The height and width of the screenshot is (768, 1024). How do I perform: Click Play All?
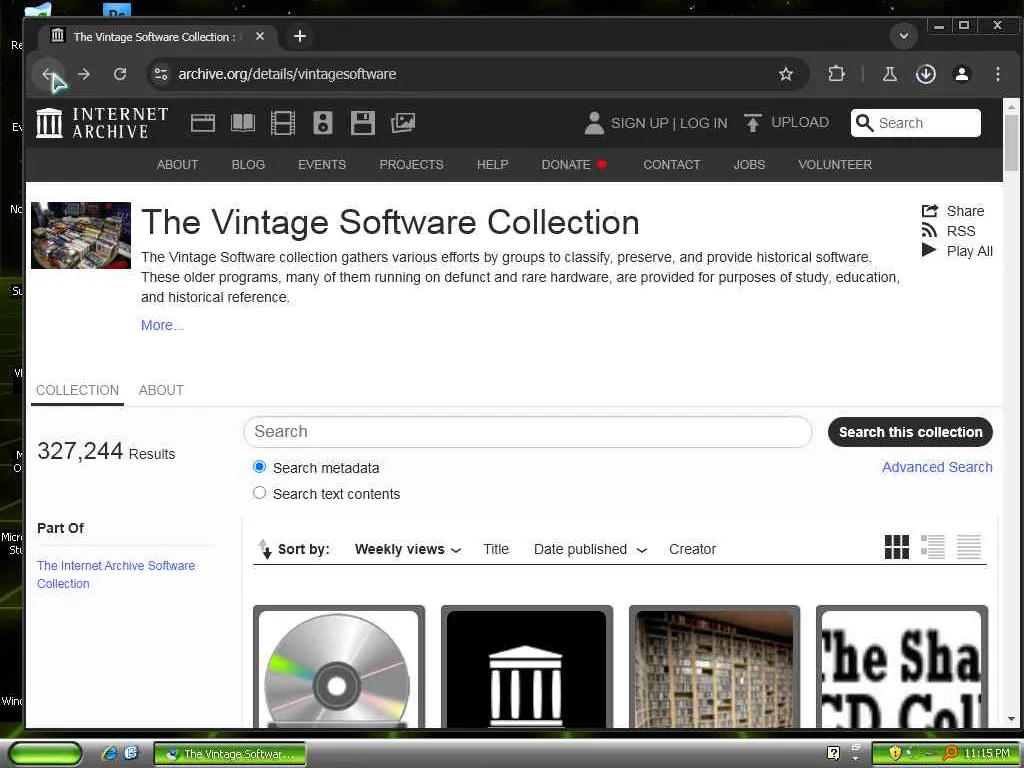click(x=957, y=251)
